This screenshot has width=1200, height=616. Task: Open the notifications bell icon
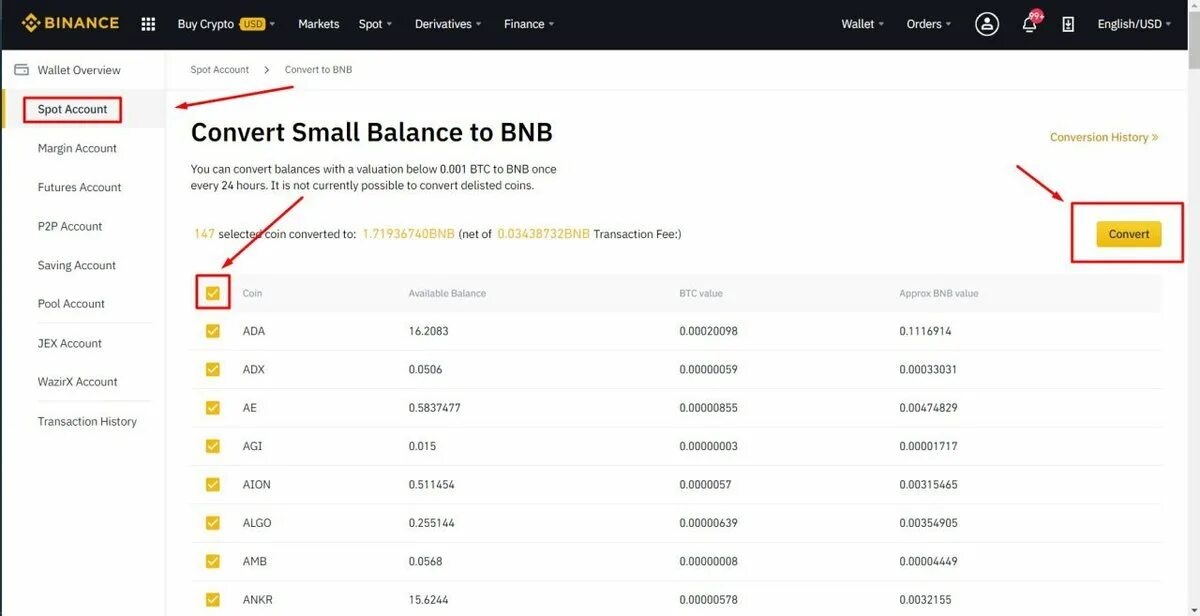click(x=1030, y=24)
